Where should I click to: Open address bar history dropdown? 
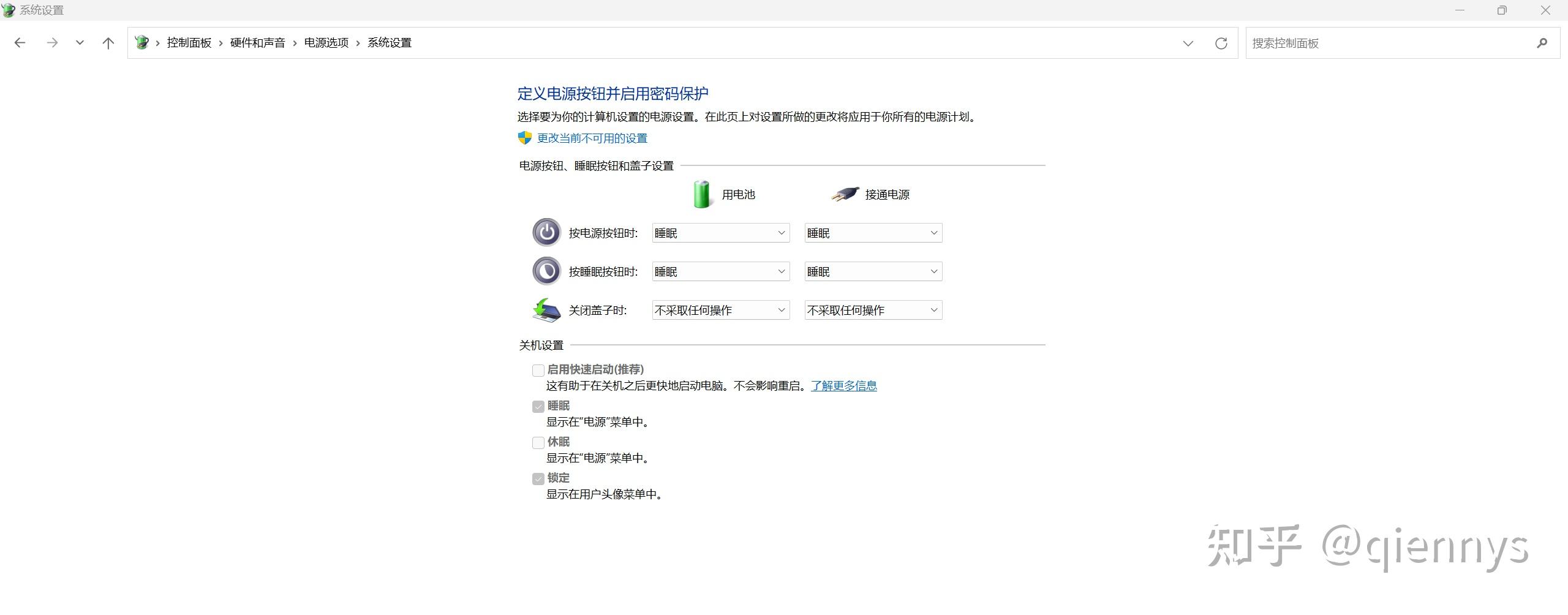1188,43
